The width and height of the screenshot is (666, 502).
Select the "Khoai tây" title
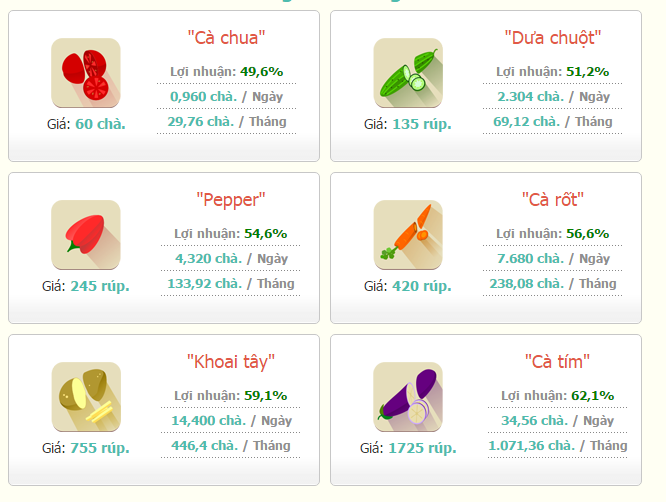231,362
